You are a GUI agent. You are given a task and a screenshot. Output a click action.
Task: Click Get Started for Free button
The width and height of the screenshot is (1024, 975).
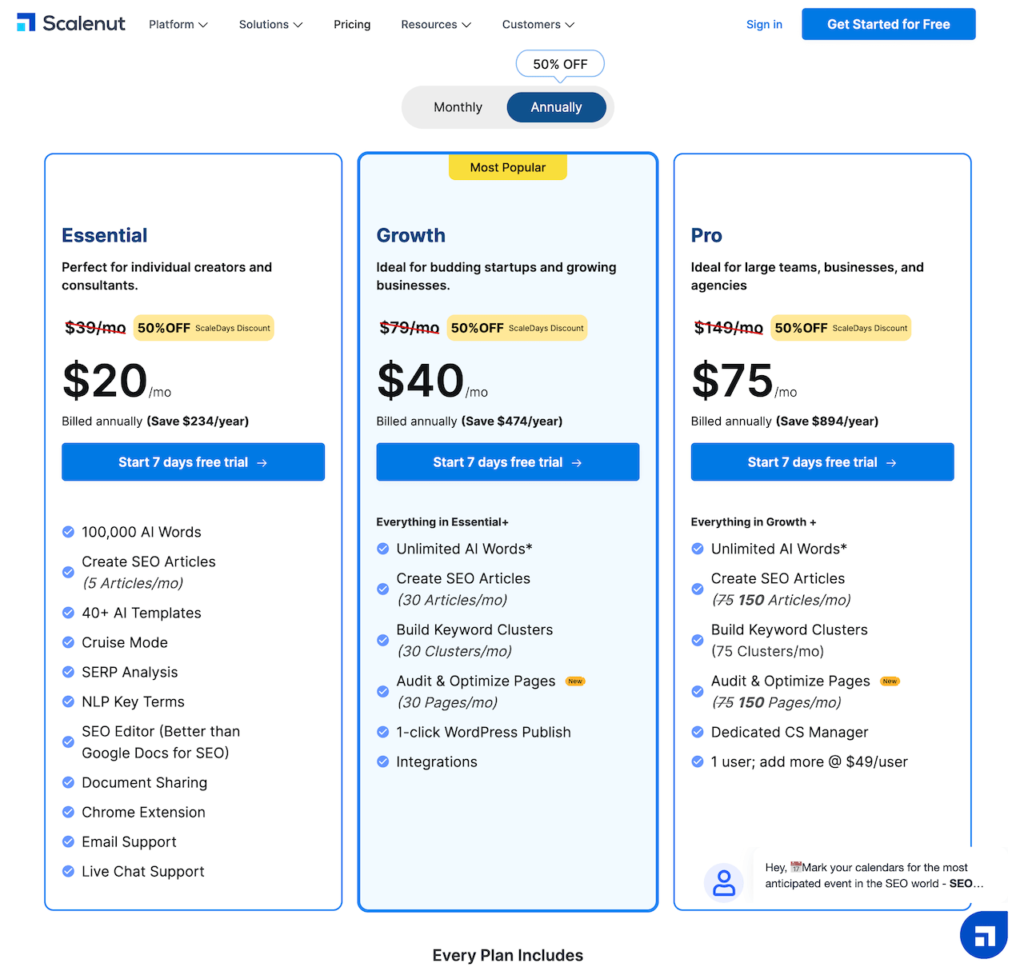tap(888, 24)
